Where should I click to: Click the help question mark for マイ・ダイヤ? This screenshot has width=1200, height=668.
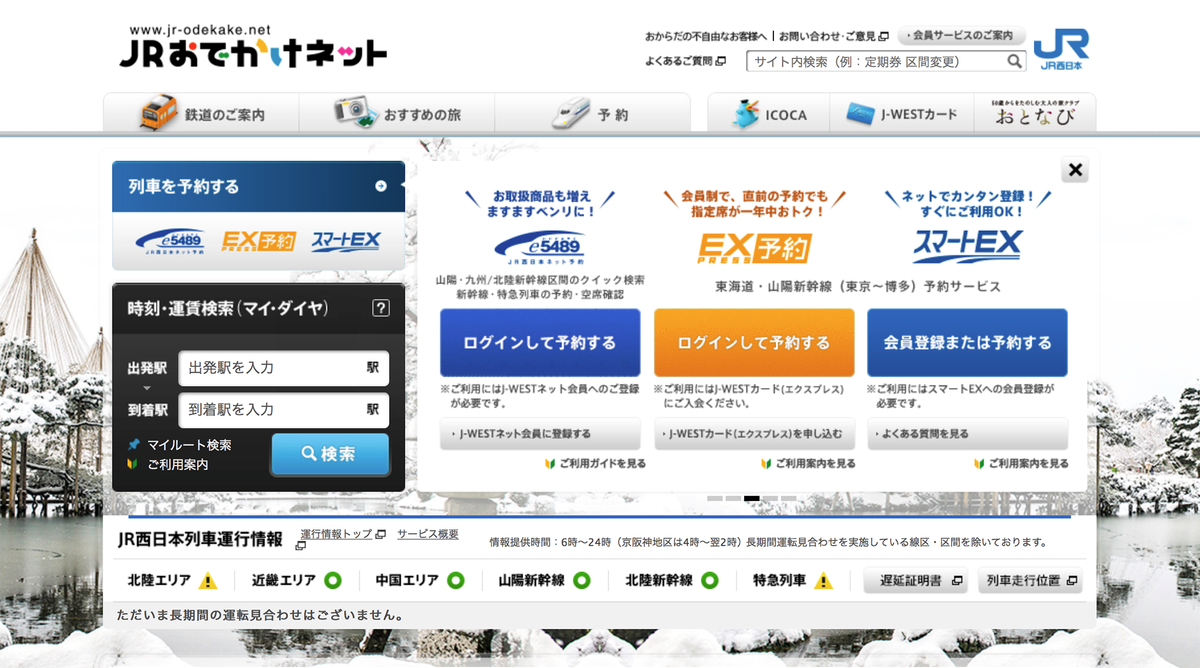tap(380, 308)
